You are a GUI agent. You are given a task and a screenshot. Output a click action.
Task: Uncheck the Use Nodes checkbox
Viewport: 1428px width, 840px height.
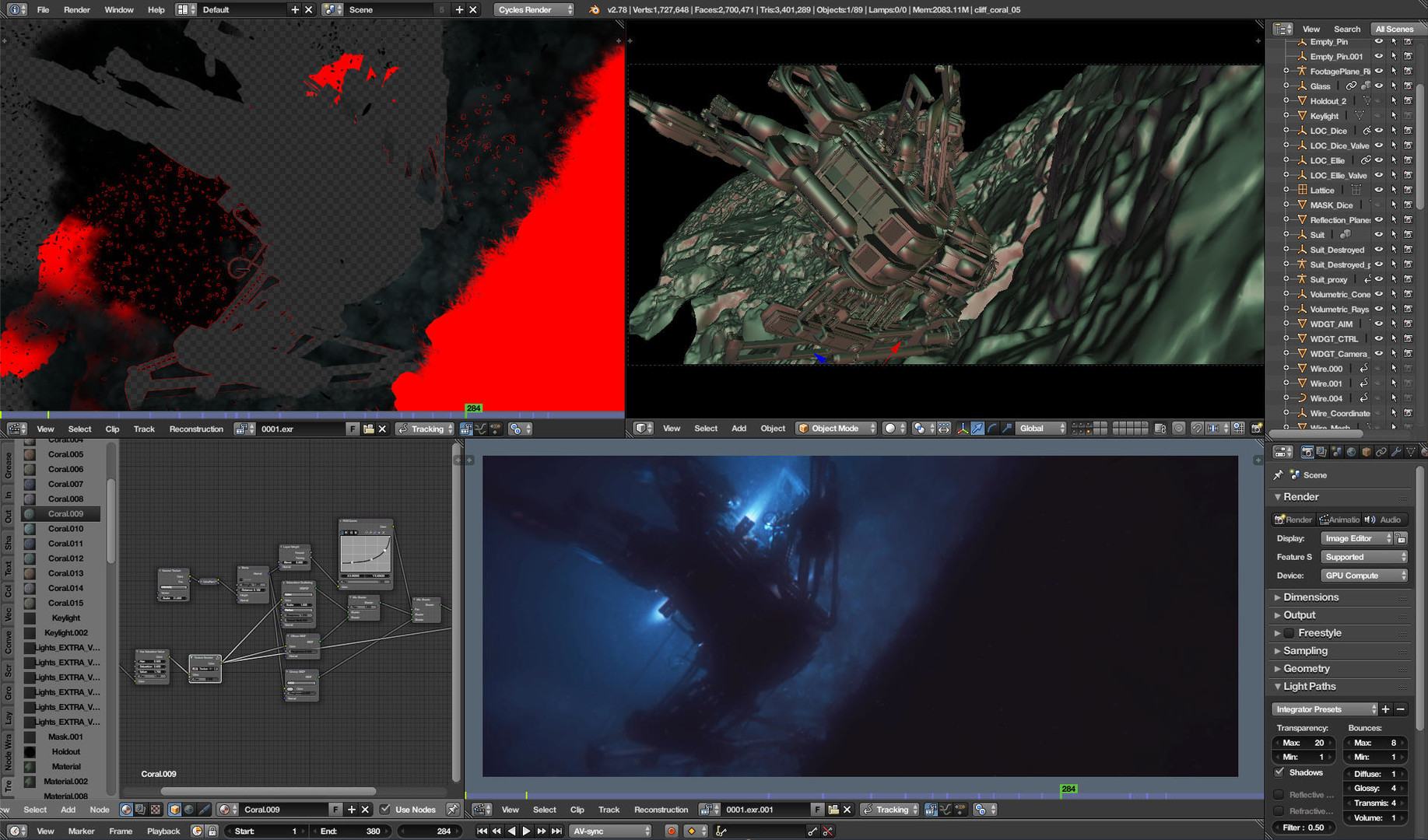tap(385, 810)
